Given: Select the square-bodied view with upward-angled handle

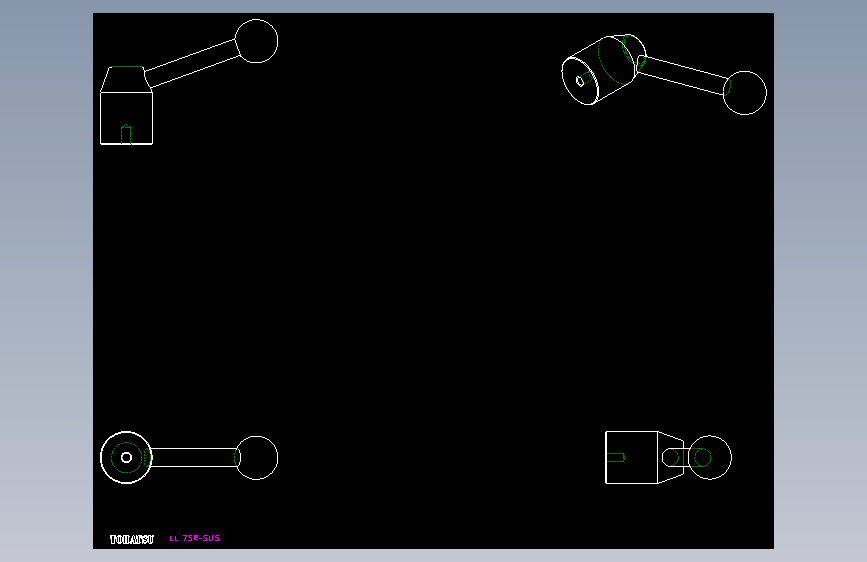Looking at the screenshot, I should 189,82.
